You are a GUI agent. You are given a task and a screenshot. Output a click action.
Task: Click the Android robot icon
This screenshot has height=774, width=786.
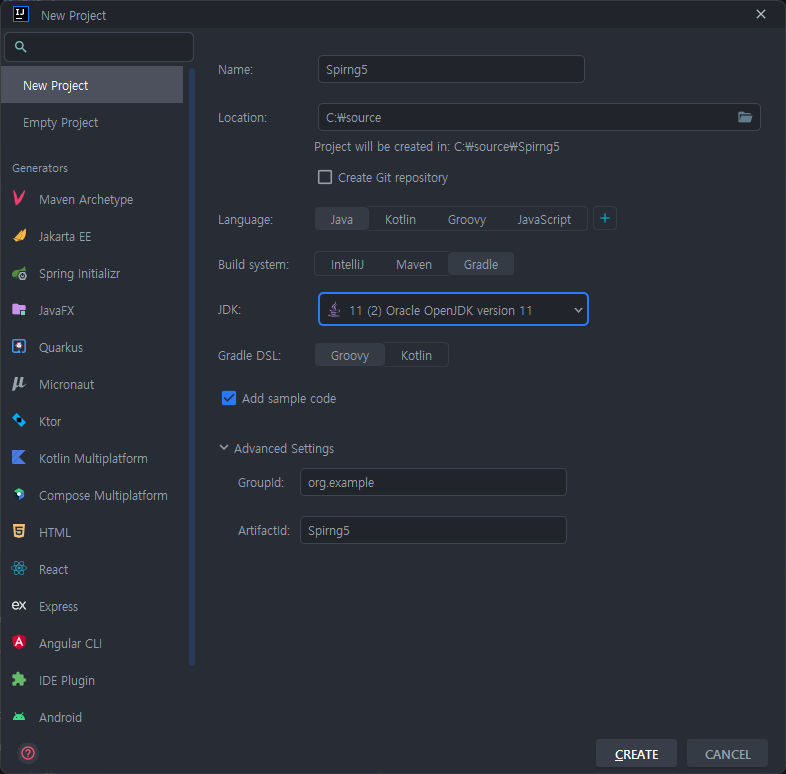coord(19,716)
